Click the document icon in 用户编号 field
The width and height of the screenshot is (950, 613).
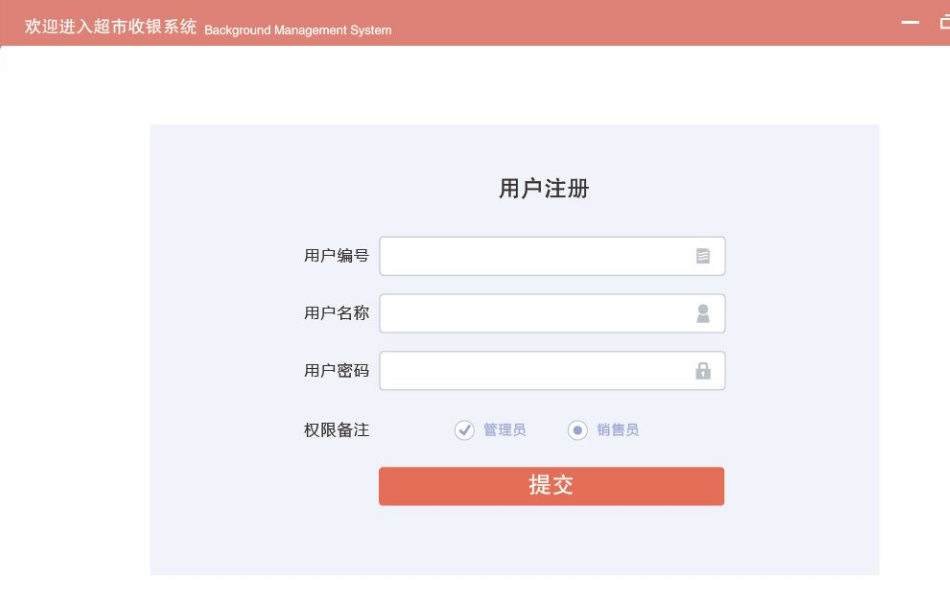[703, 256]
